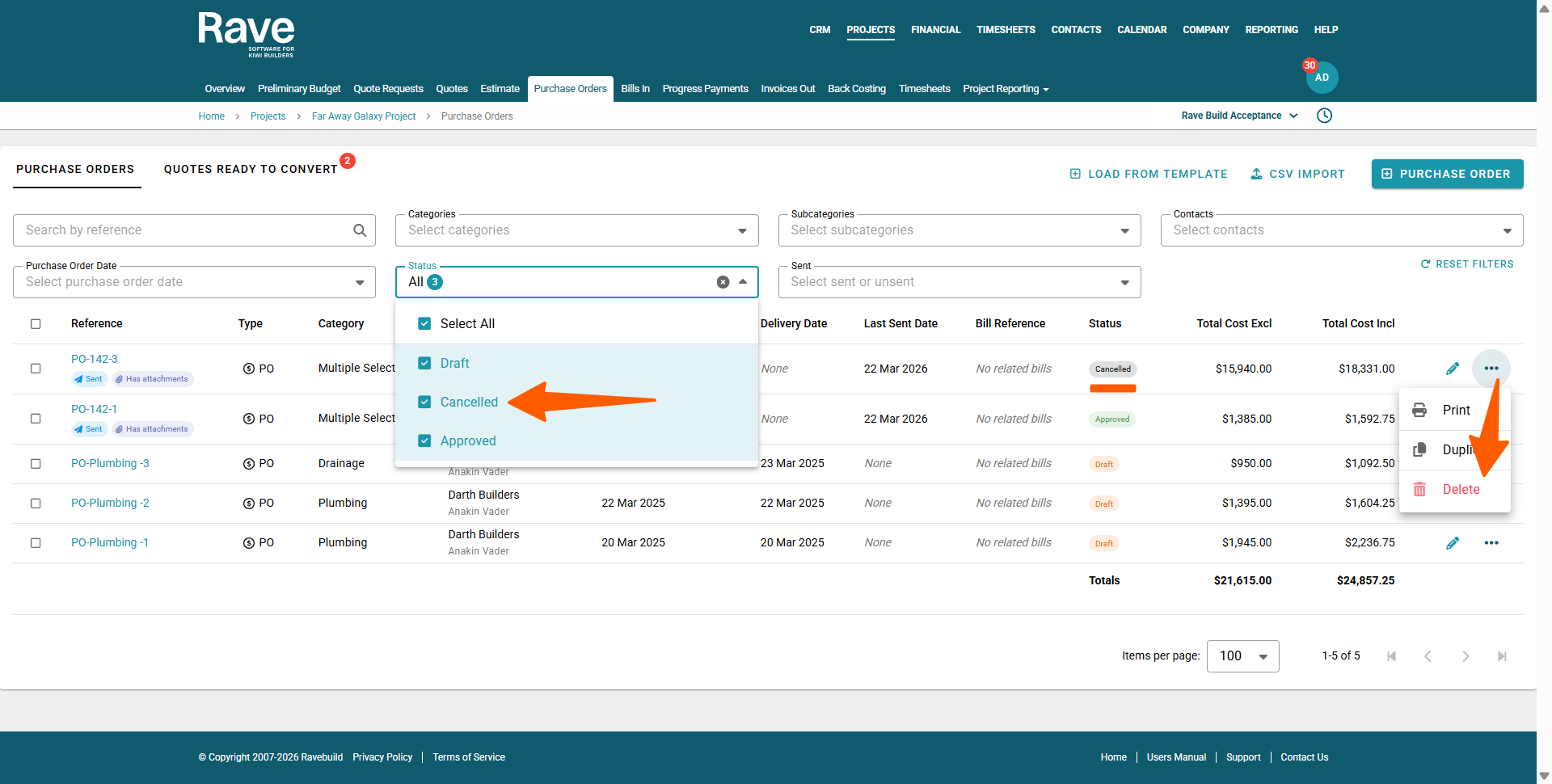Screen dimensions: 1552x784
Task: Open more actions for PO-Plumbing -1
Action: (1491, 543)
